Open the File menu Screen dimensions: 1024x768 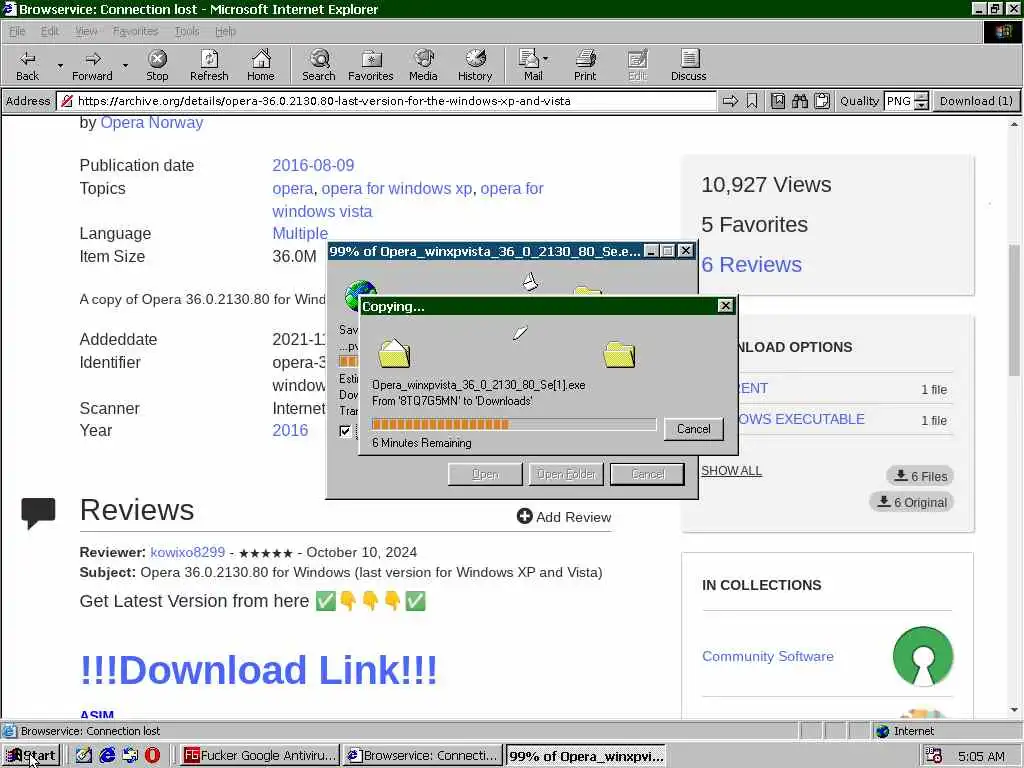17,31
